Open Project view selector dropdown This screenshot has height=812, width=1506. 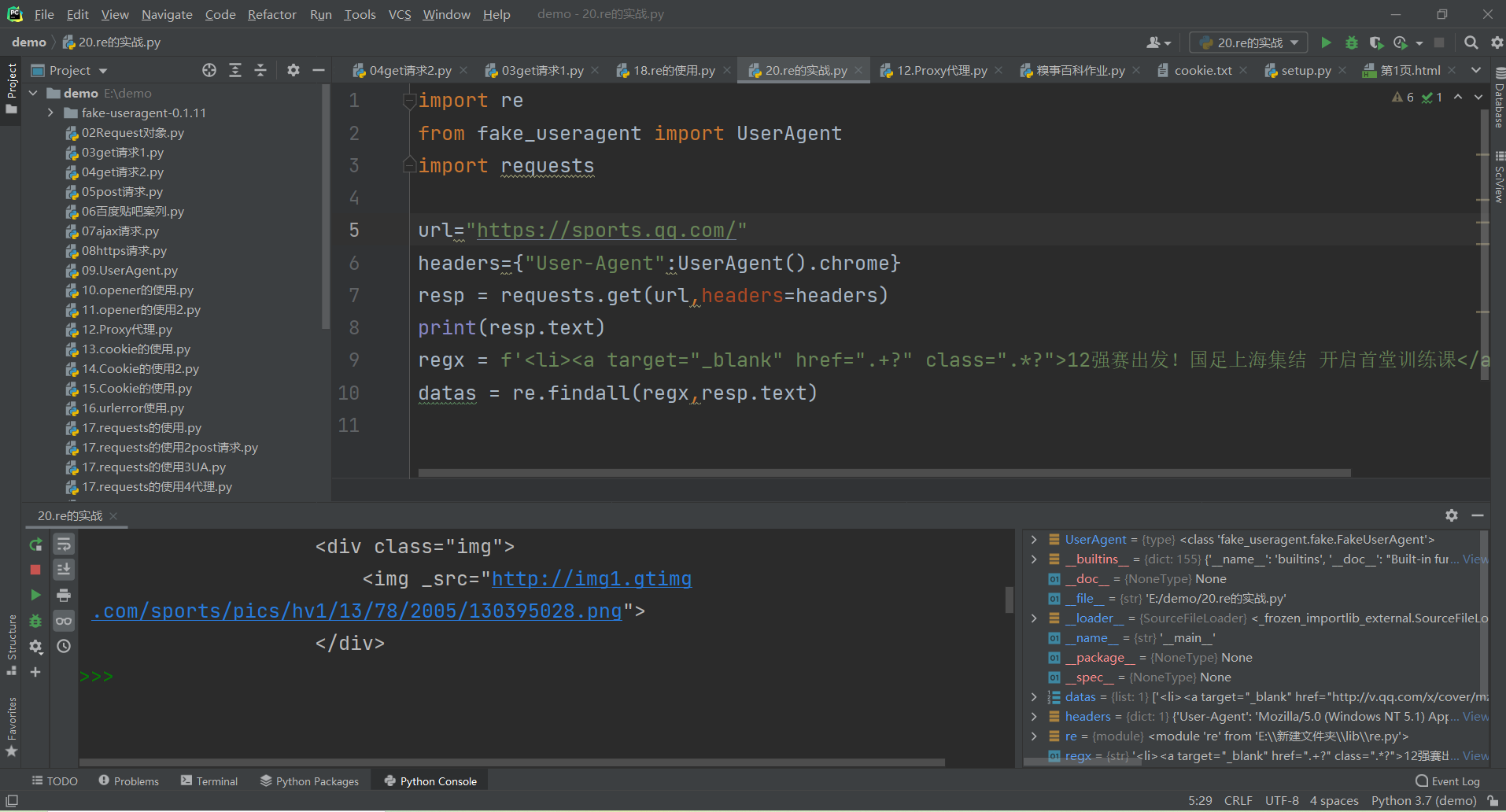[x=68, y=70]
